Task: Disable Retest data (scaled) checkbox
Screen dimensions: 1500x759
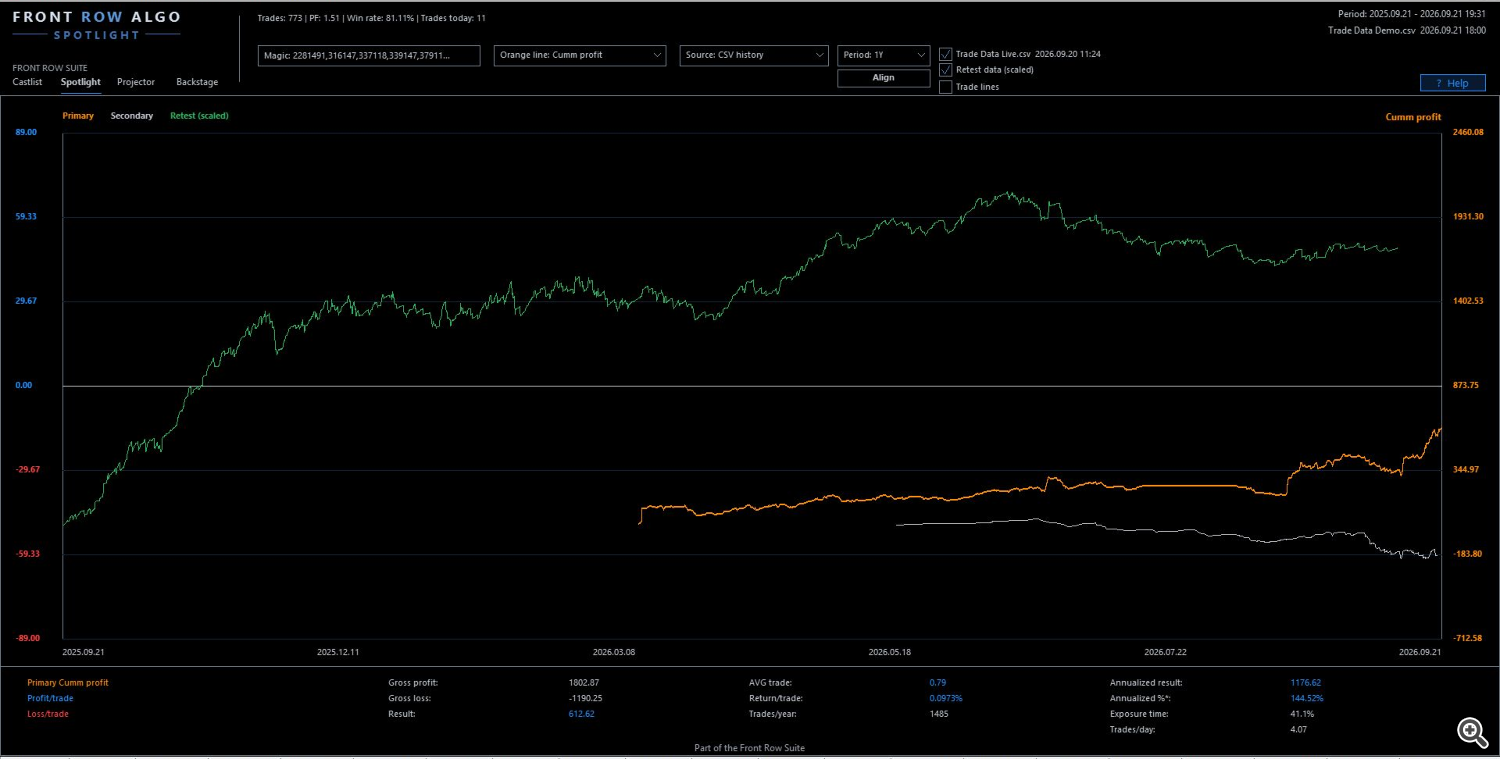Action: [x=945, y=70]
